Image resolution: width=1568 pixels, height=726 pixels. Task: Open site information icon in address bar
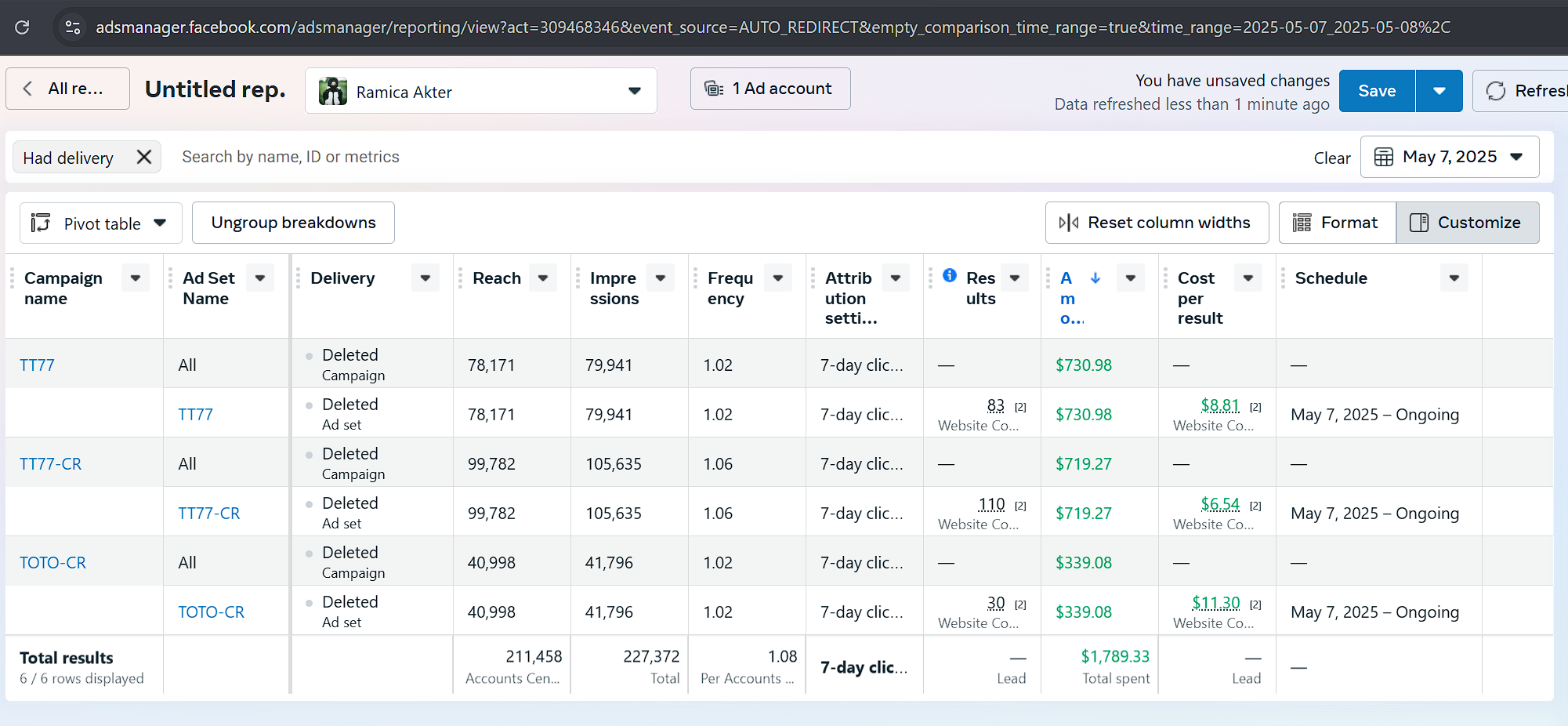(73, 27)
